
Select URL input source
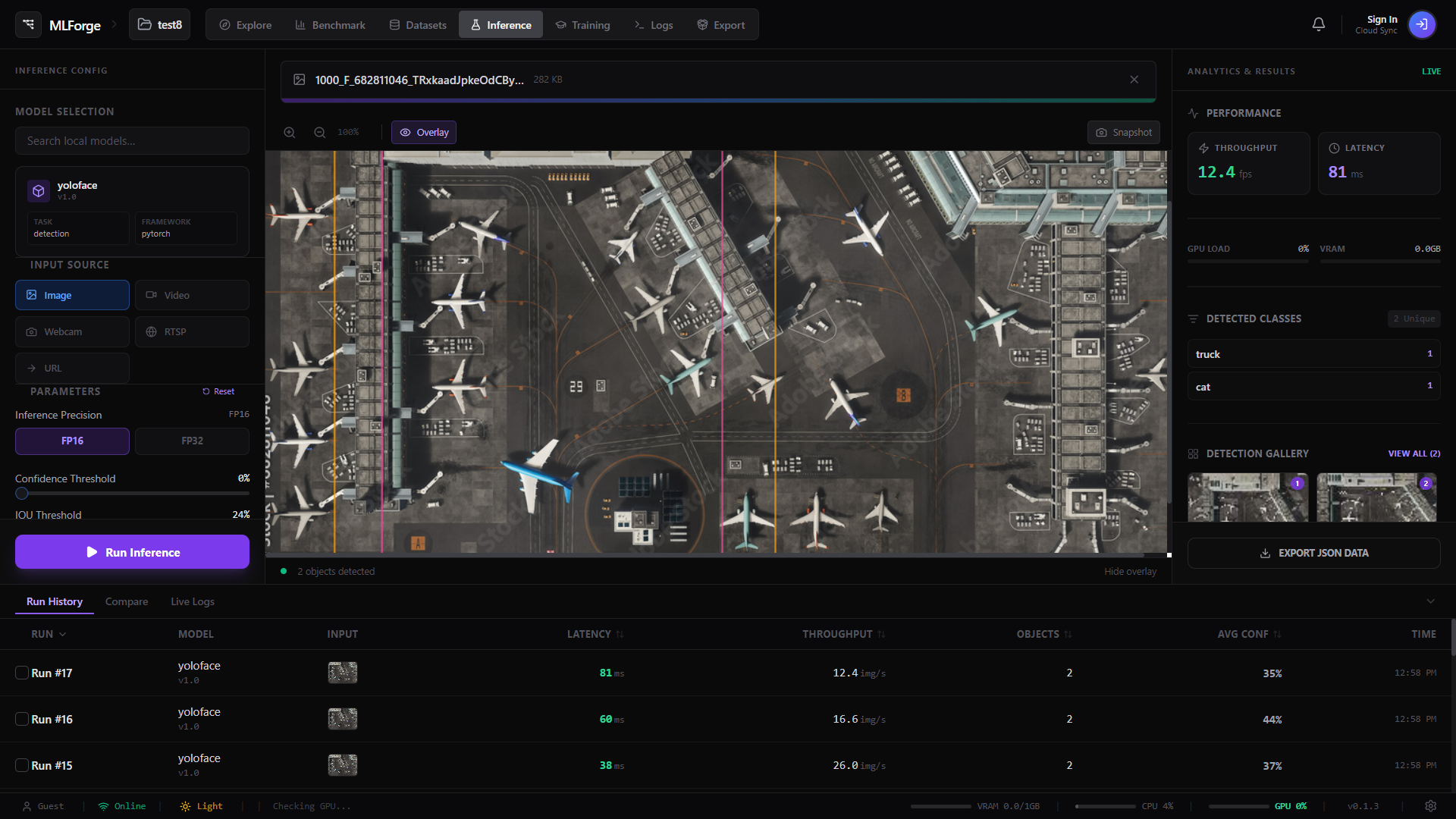pos(72,368)
